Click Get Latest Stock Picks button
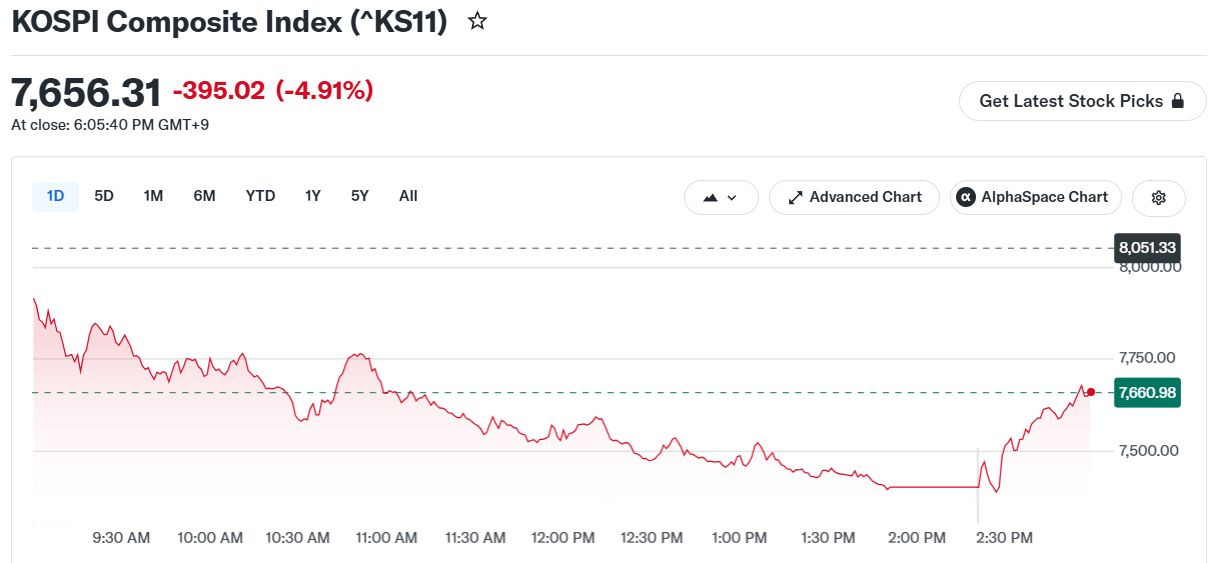Viewport: 1214px width, 563px height. pyautogui.click(x=1082, y=101)
